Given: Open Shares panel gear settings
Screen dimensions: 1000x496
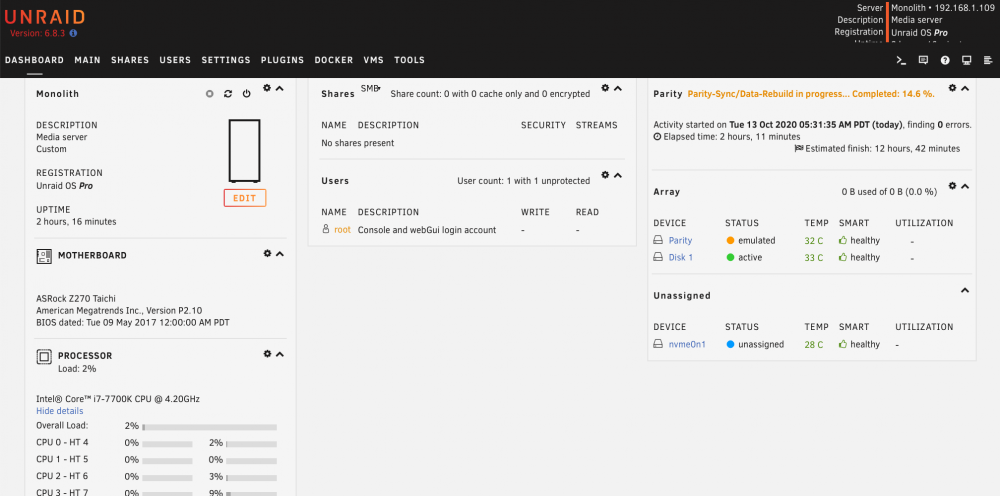Looking at the screenshot, I should (x=605, y=88).
